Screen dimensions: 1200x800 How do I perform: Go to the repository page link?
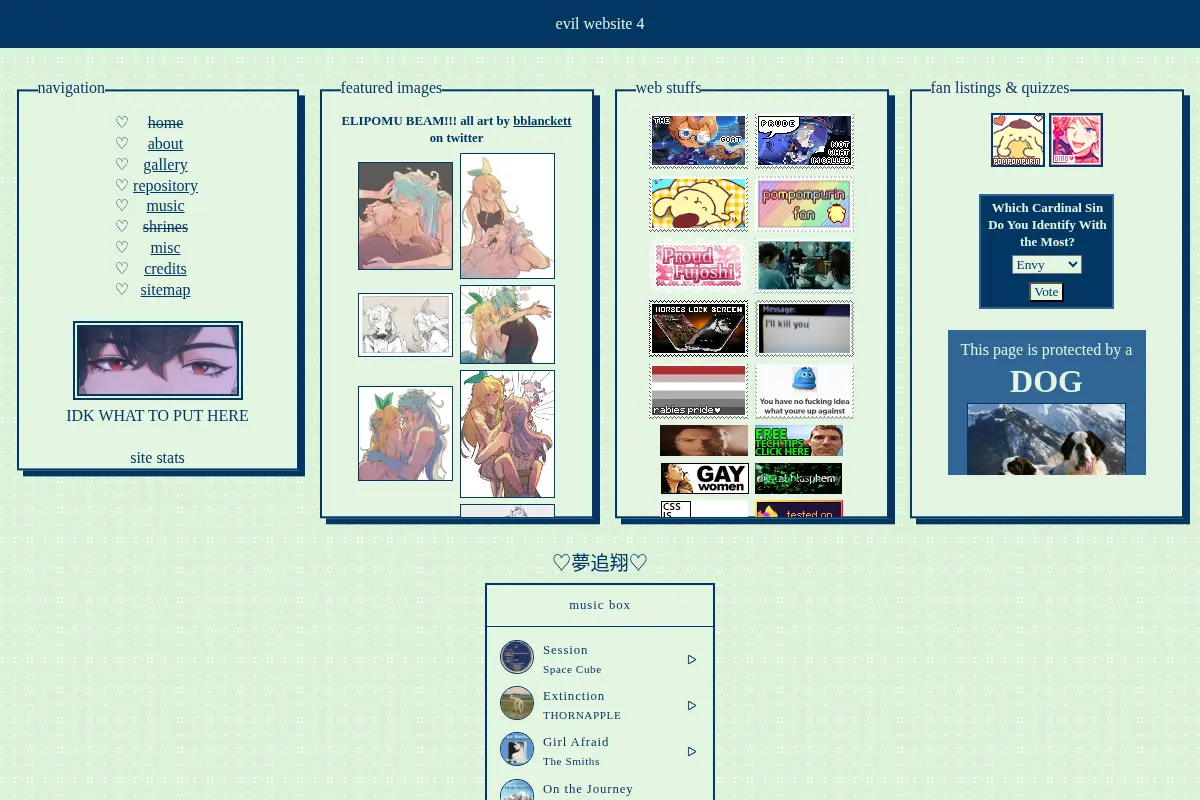point(165,186)
